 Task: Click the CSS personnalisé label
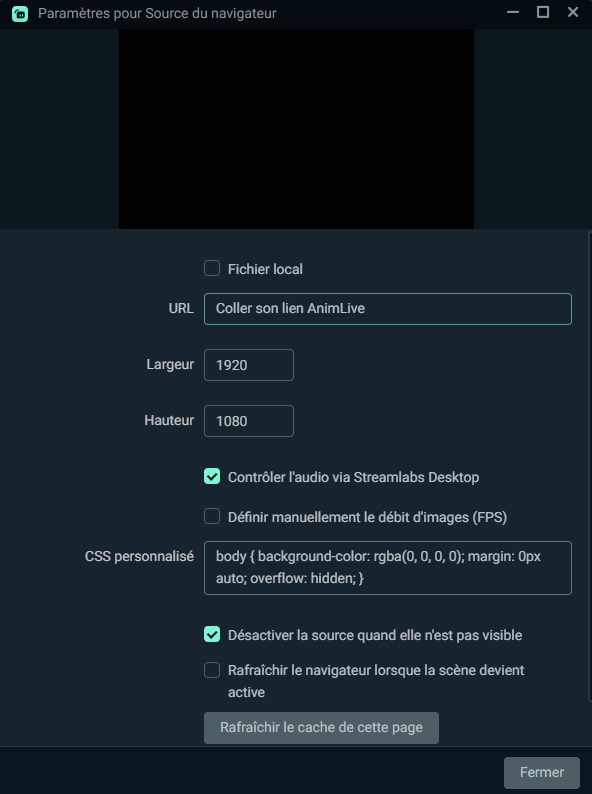(x=139, y=557)
